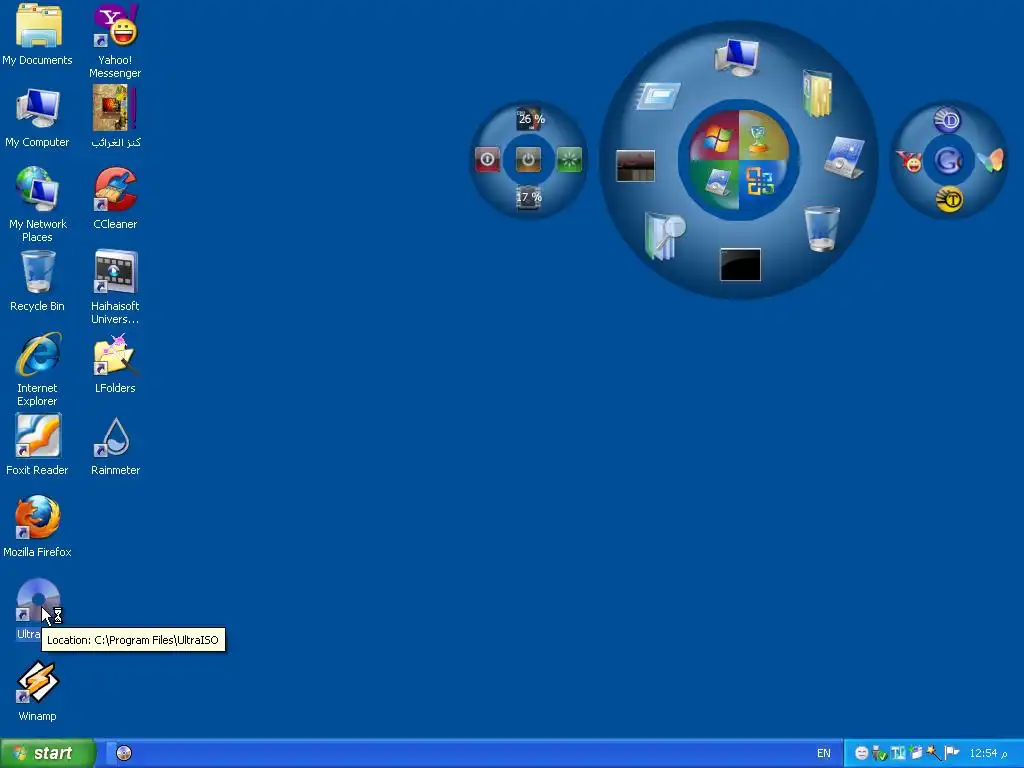1024x768 pixels.
Task: Click the Run dialog icon in the circle dock
Action: 658,96
